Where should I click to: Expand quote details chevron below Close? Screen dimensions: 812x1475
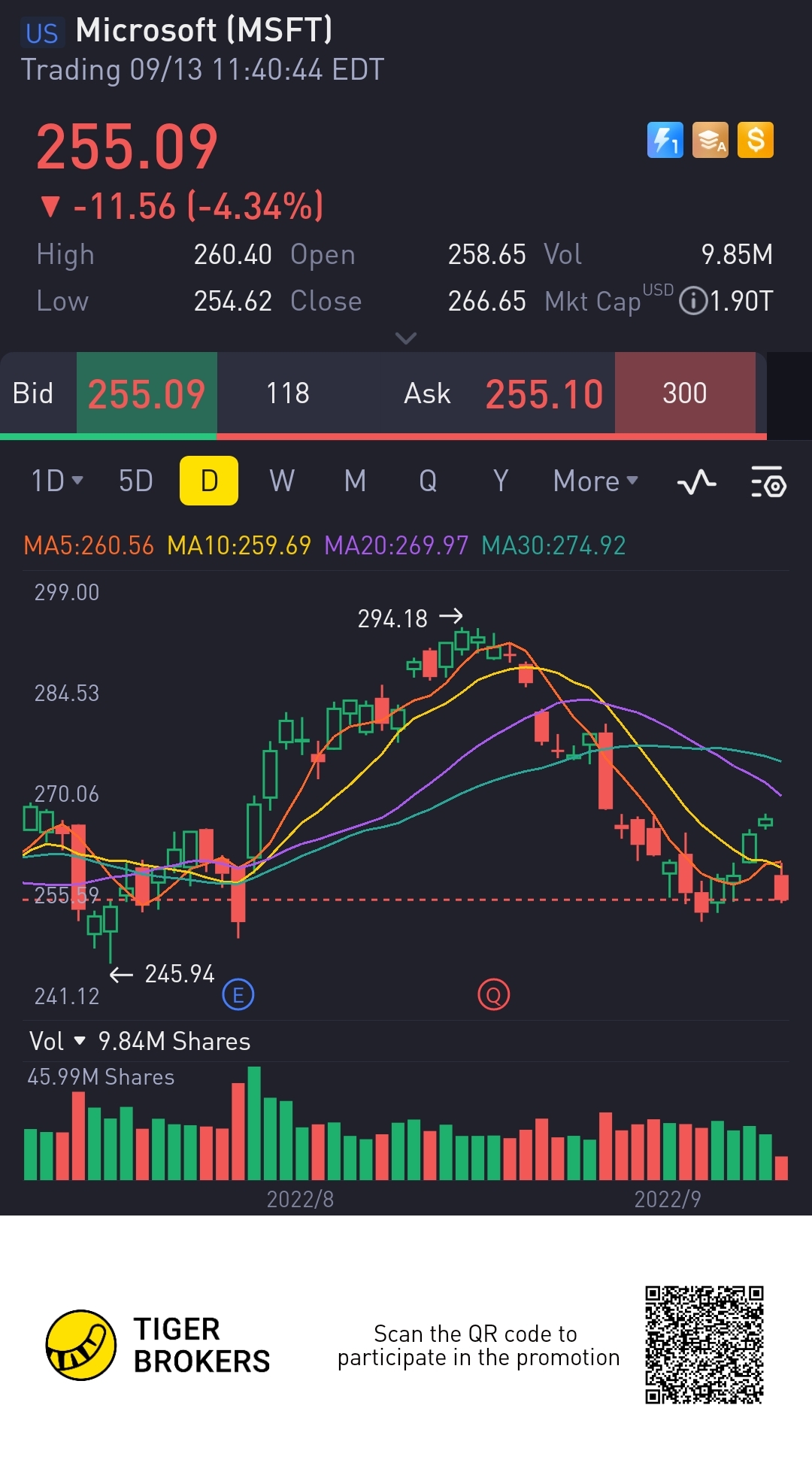point(406,338)
